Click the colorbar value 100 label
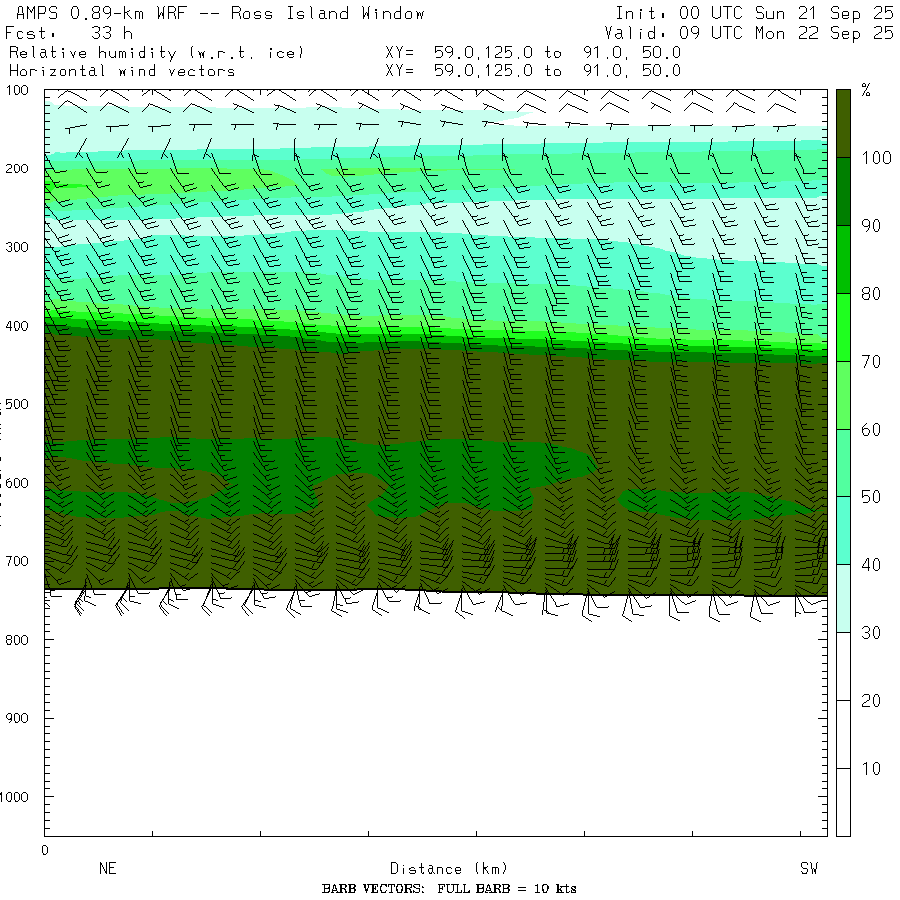900x900 pixels. coord(876,158)
